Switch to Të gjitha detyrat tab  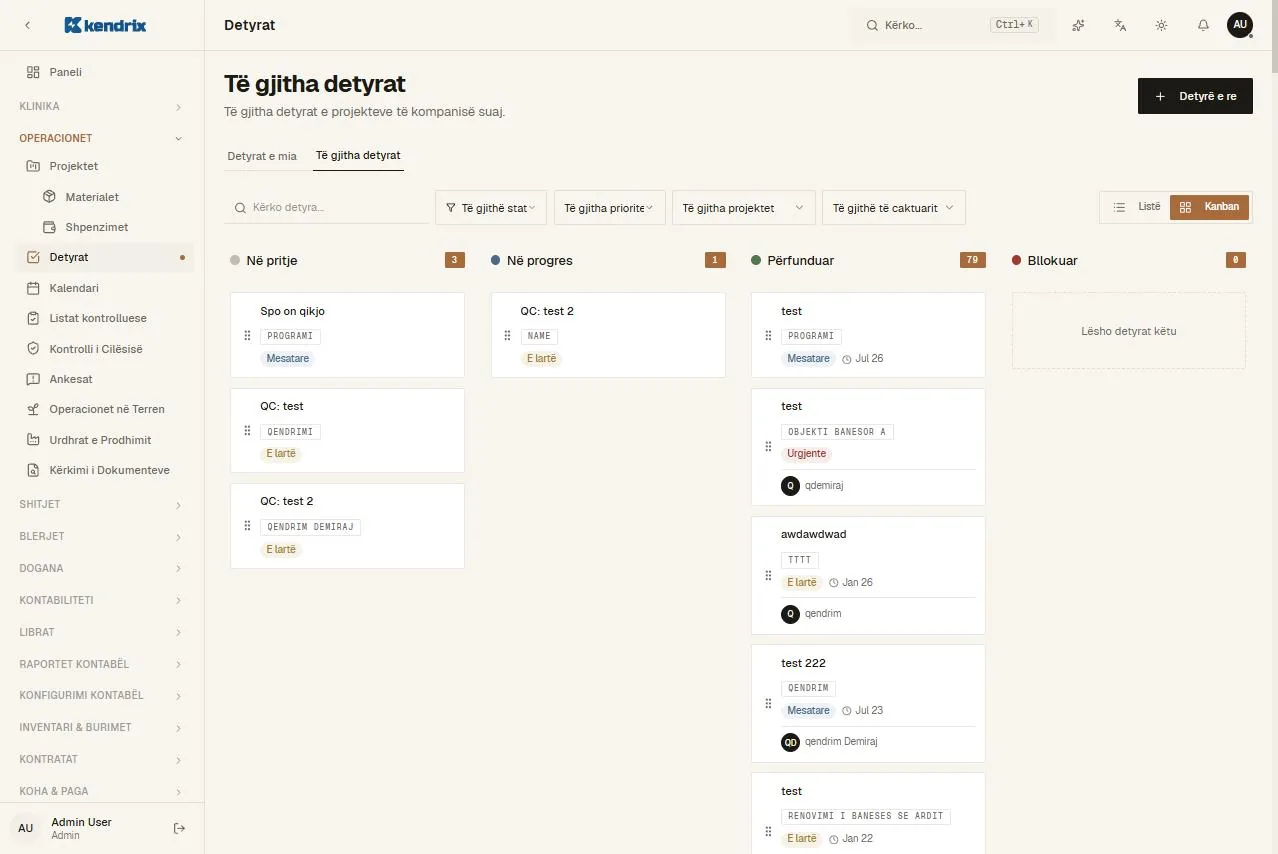tap(358, 156)
